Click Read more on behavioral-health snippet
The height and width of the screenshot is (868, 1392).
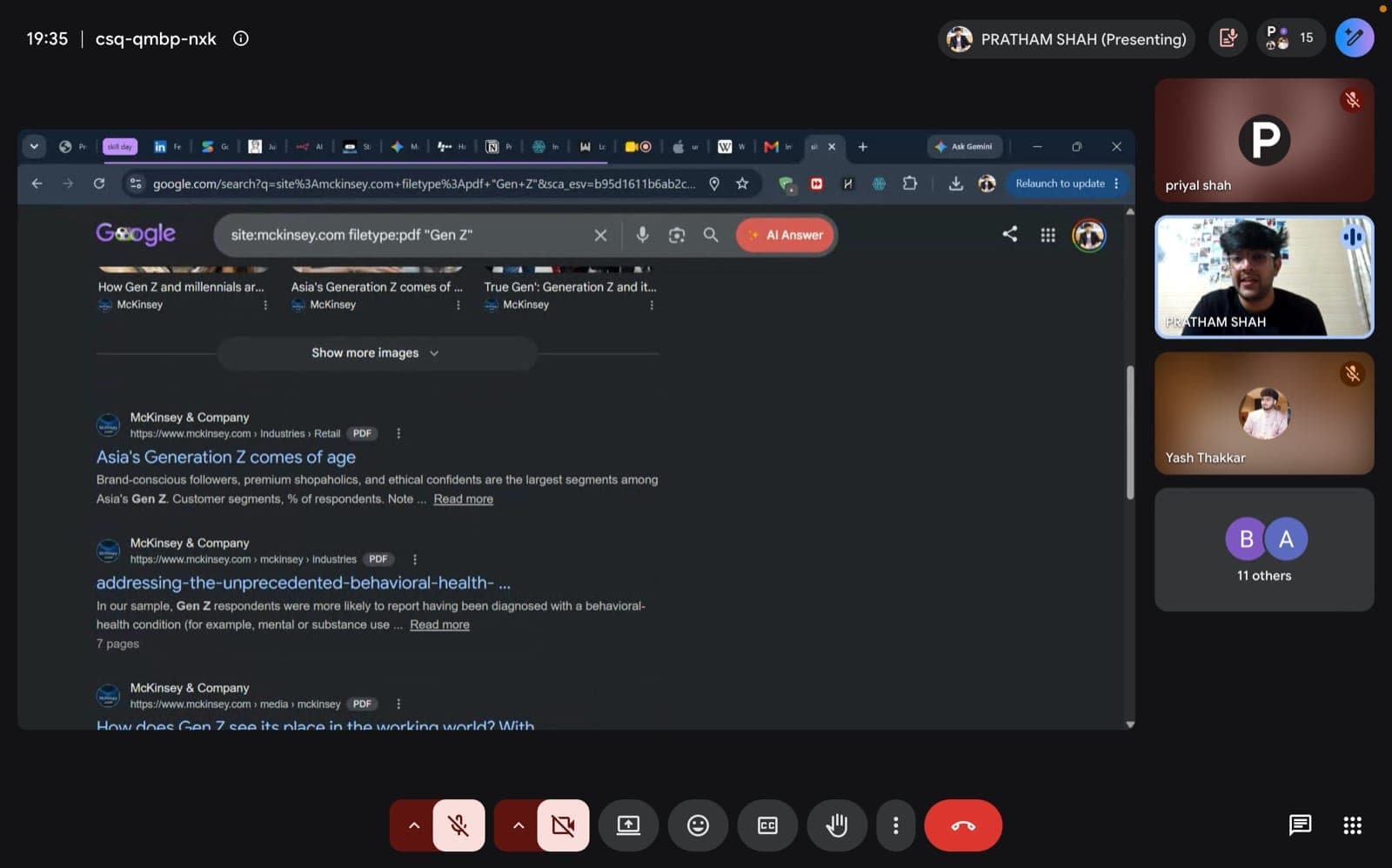(439, 624)
